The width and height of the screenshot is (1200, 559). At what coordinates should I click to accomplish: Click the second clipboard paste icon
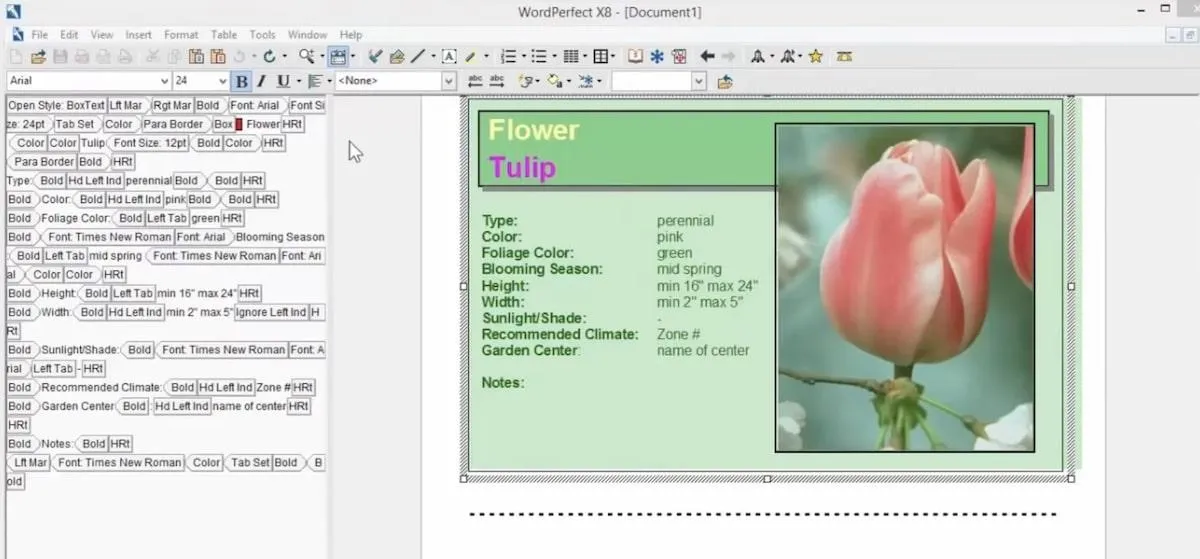click(218, 57)
